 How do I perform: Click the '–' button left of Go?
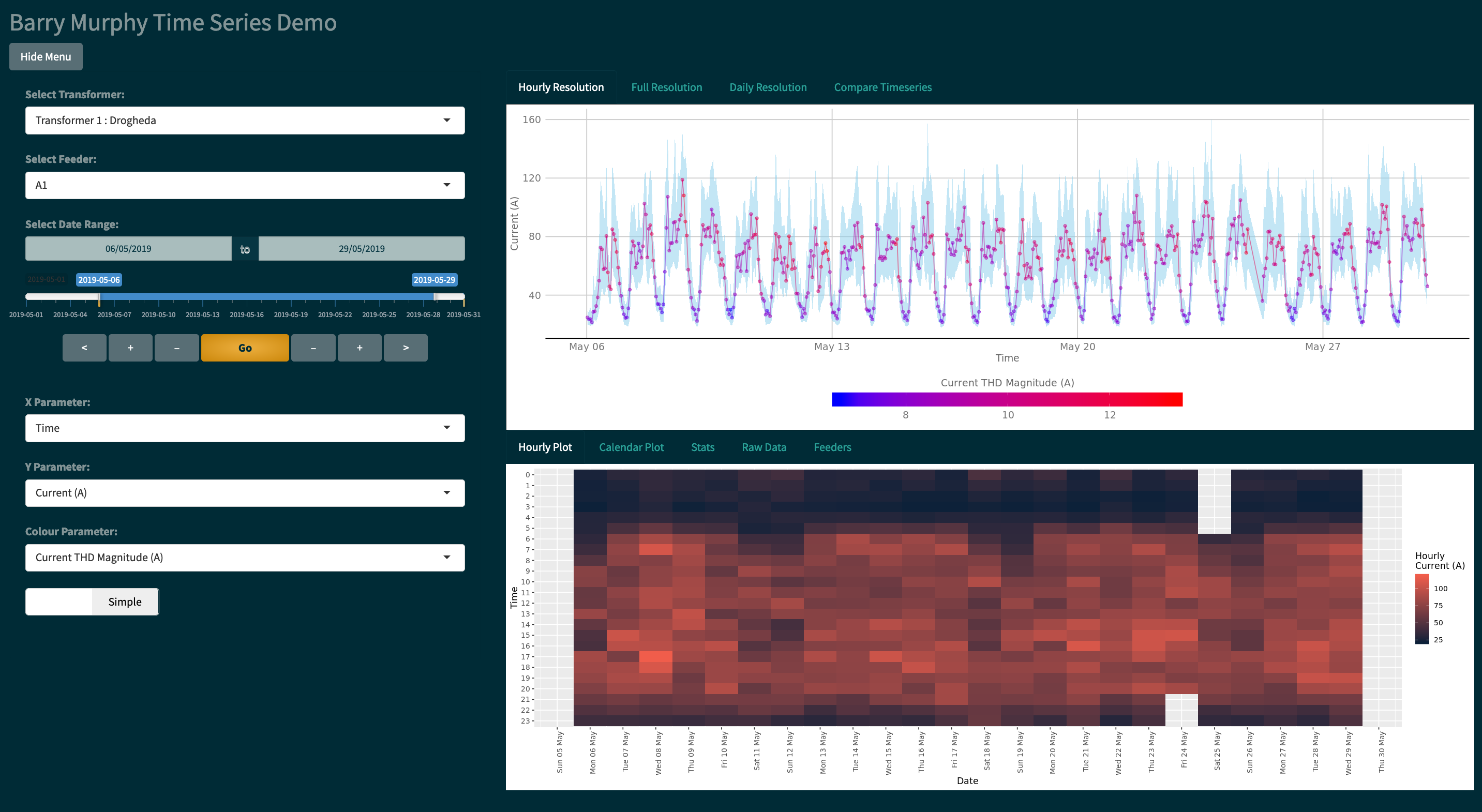(x=176, y=348)
